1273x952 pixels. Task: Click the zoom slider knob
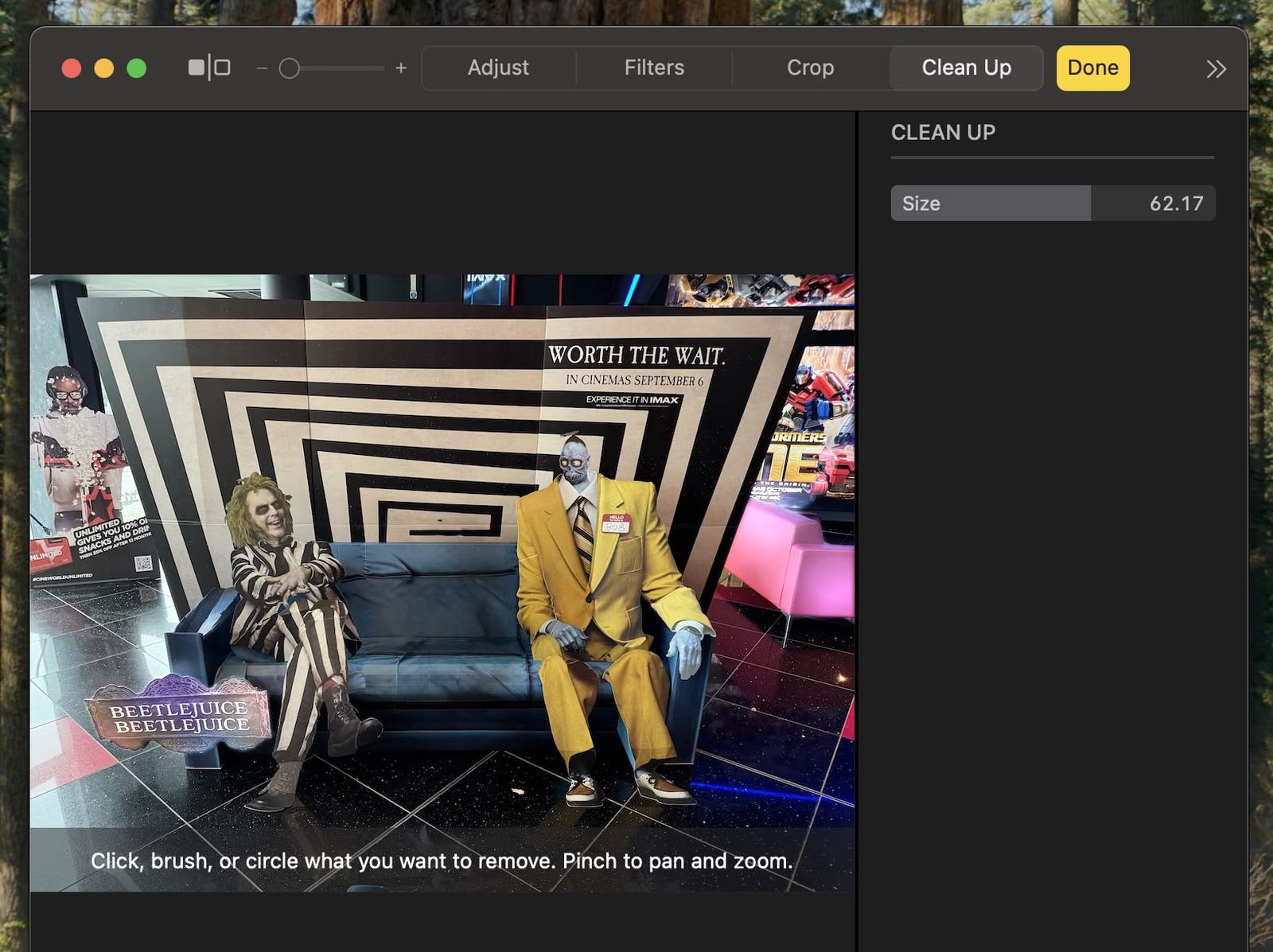pos(290,68)
